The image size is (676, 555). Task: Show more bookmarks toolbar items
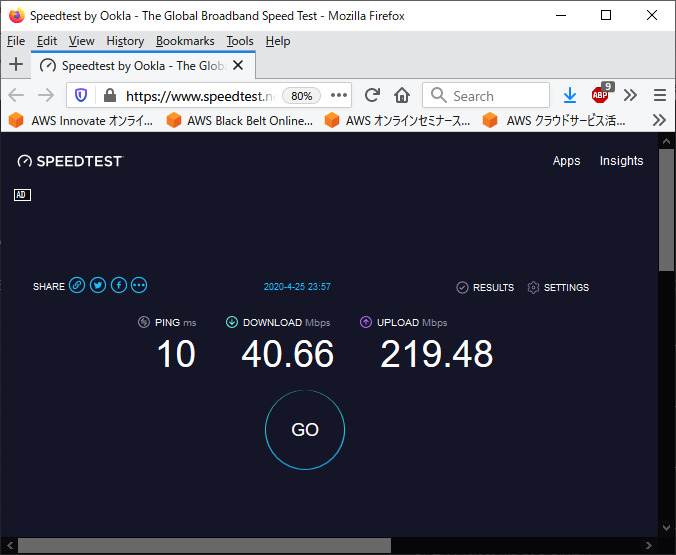pos(659,120)
